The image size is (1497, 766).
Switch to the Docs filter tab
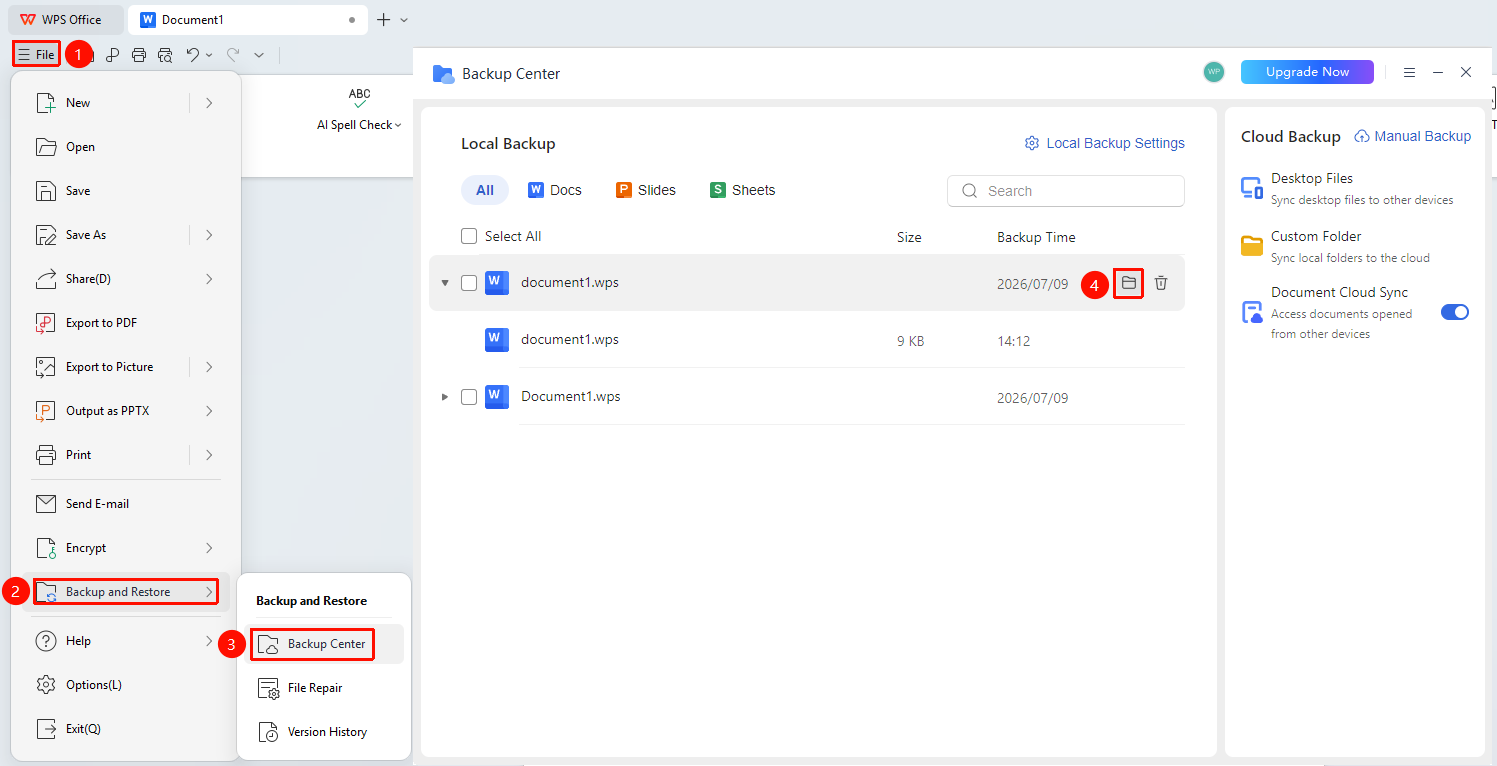554,190
